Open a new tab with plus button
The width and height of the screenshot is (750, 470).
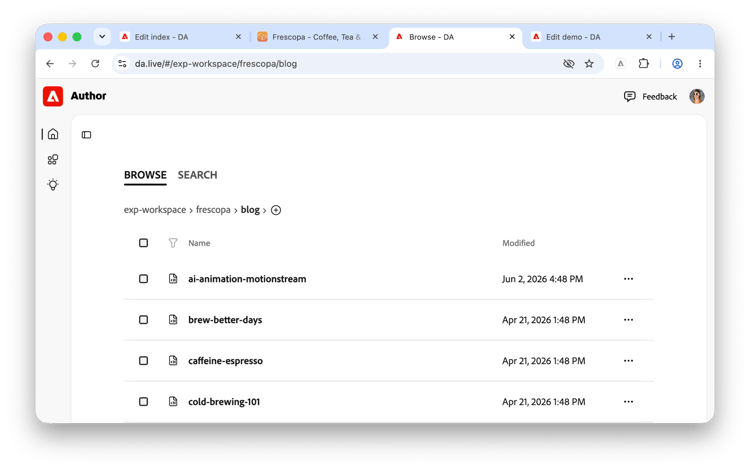tap(672, 37)
